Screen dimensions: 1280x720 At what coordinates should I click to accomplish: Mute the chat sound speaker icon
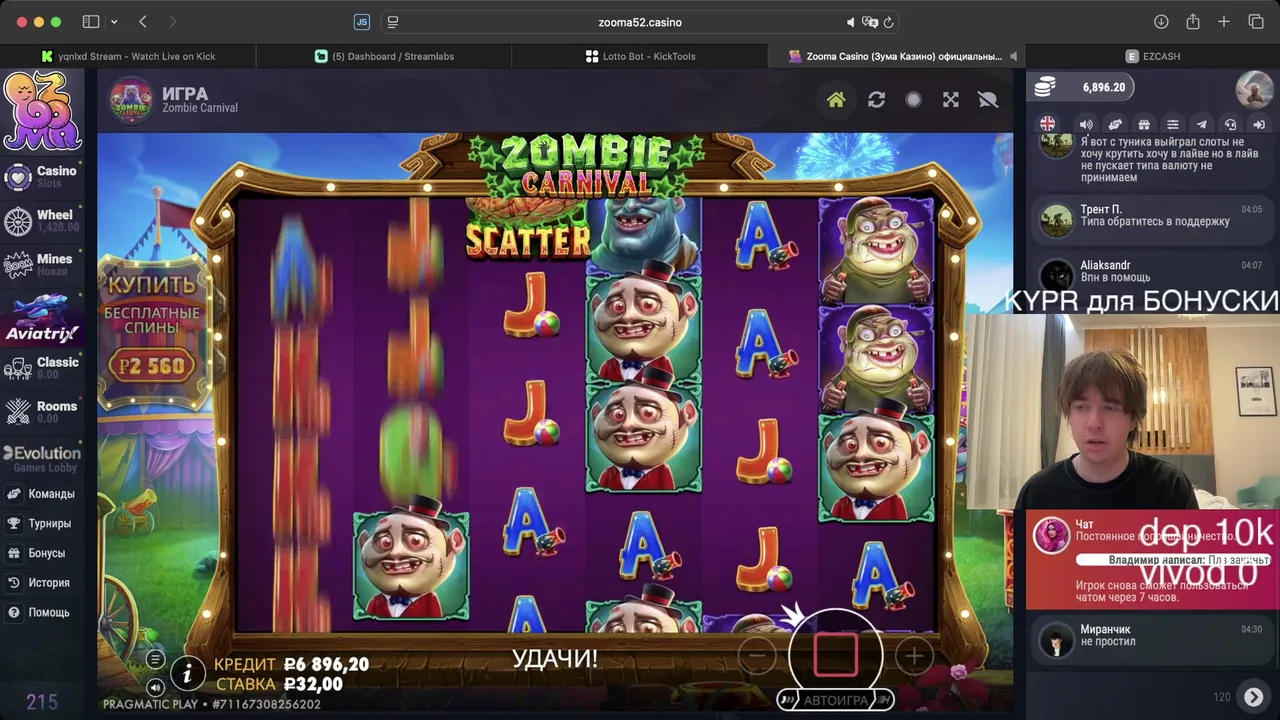click(x=1086, y=124)
